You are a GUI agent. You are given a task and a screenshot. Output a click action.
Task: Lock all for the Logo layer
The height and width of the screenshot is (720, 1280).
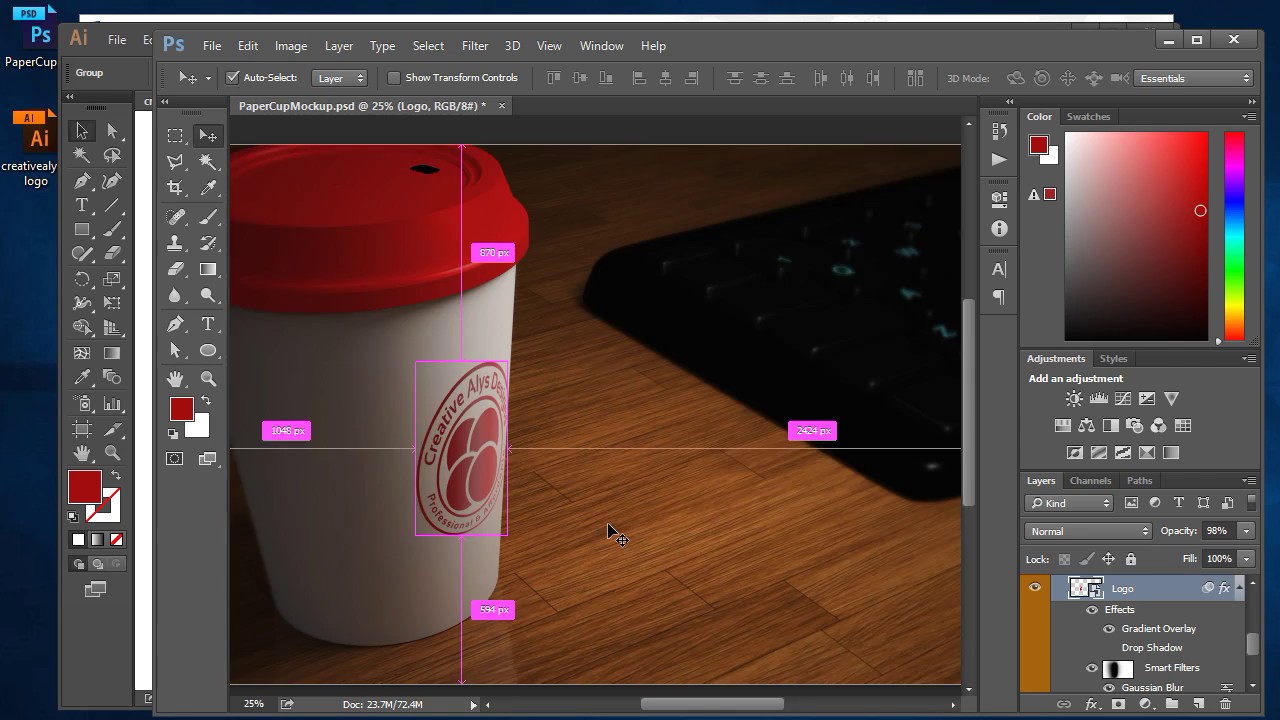1131,559
